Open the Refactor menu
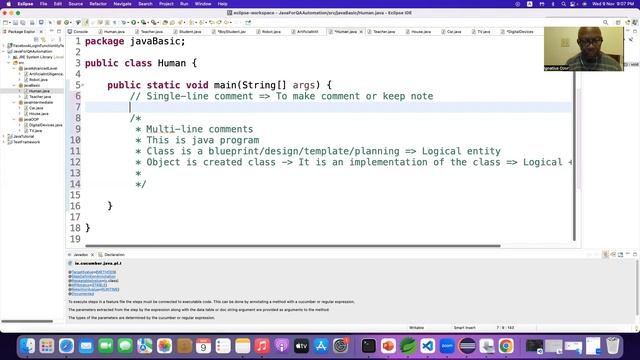 pos(98,4)
